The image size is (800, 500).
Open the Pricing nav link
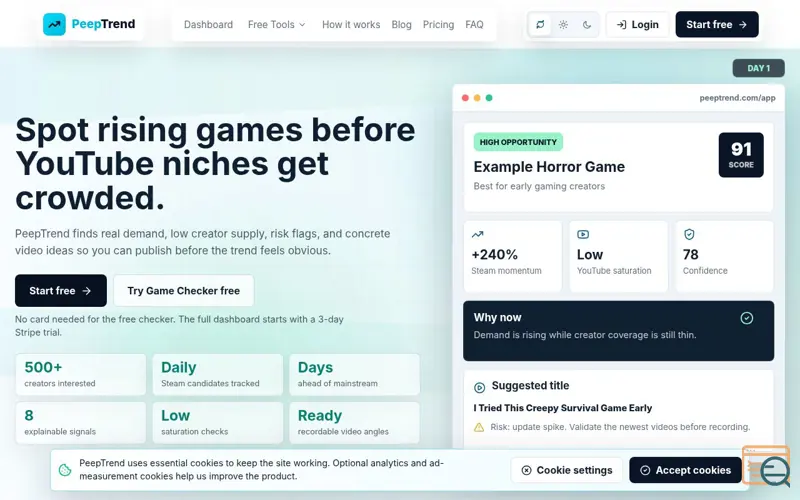[438, 24]
